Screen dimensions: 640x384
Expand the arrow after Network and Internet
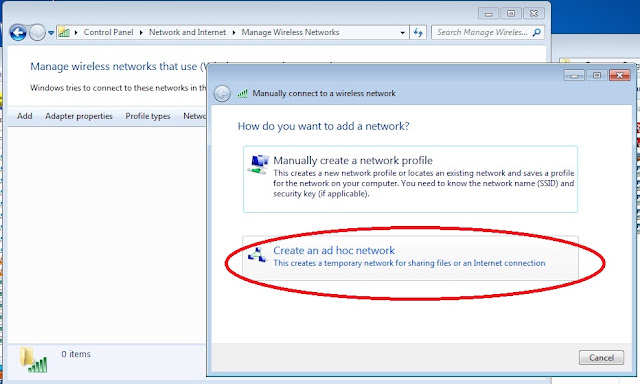click(x=233, y=33)
